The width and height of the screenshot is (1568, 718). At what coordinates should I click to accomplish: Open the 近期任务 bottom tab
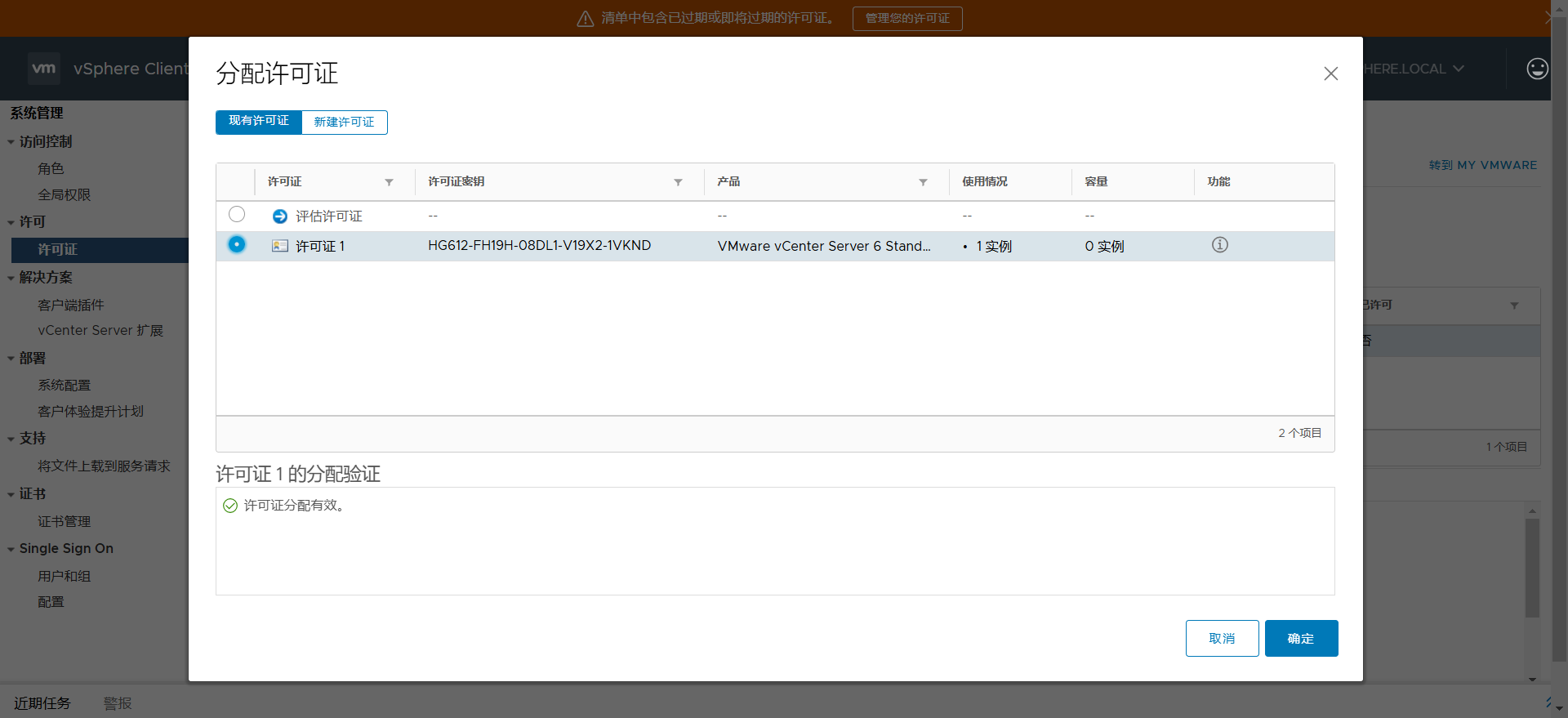(42, 703)
